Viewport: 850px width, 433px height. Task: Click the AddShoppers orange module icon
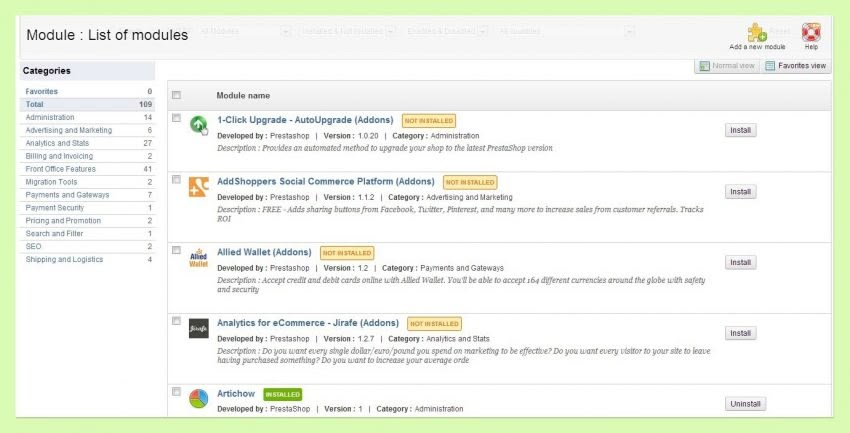pyautogui.click(x=198, y=187)
